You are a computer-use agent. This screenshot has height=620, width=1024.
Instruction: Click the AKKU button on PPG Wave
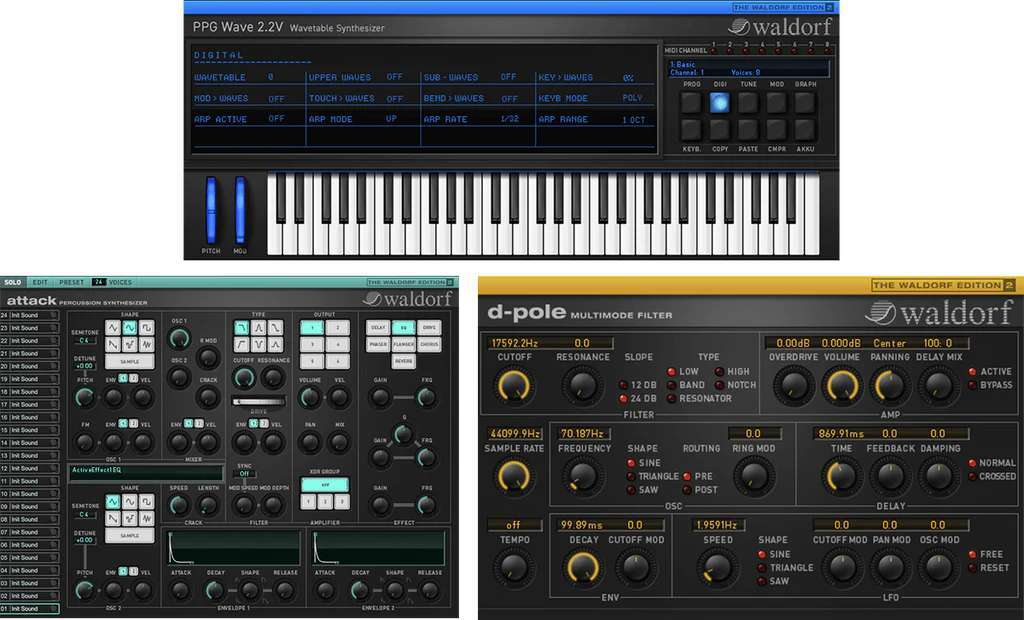[806, 129]
